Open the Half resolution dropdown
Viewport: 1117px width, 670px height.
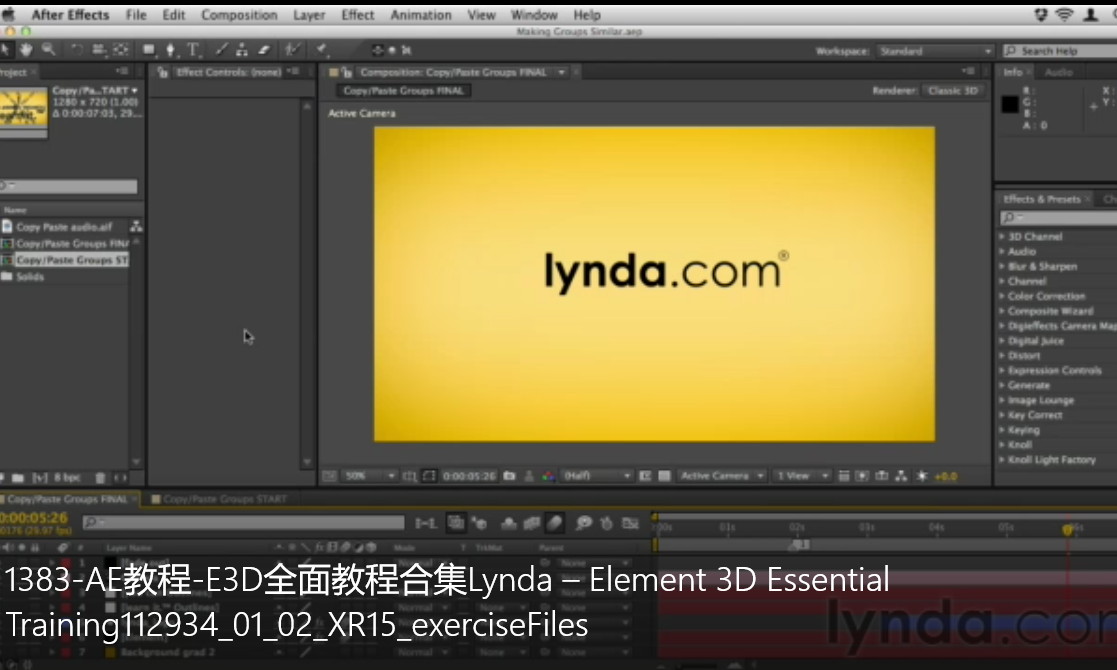tap(596, 476)
